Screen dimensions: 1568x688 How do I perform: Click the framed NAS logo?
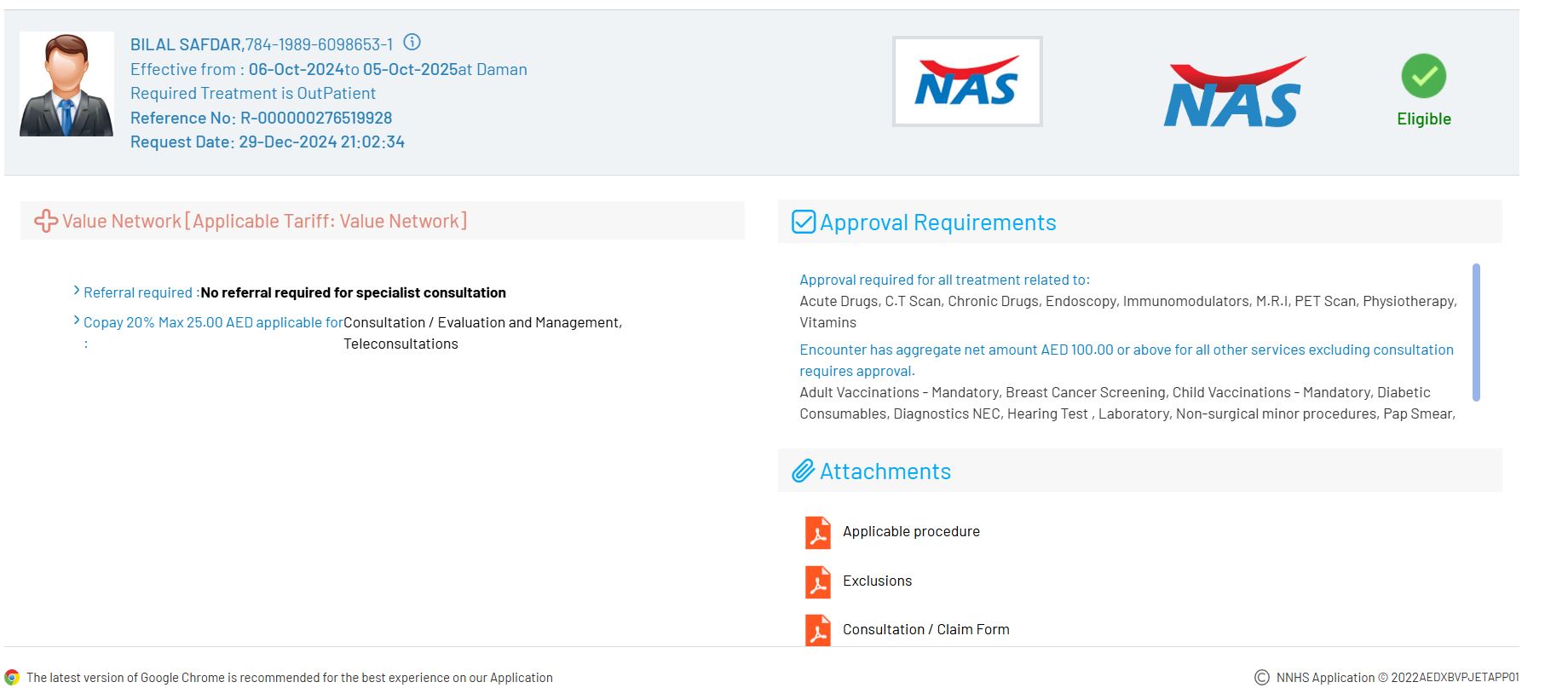click(966, 82)
